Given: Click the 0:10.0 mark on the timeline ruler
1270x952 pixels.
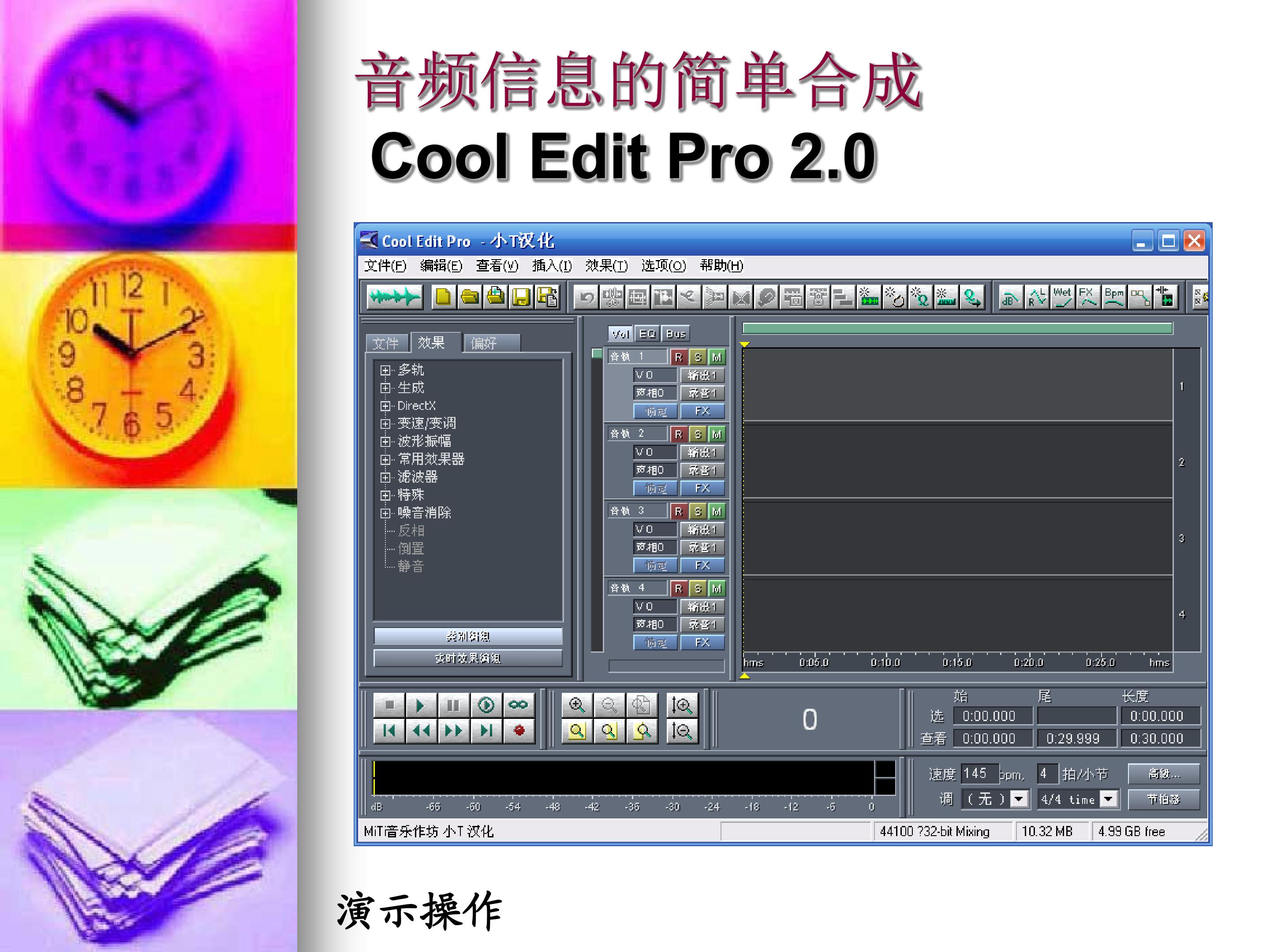Looking at the screenshot, I should [x=885, y=663].
